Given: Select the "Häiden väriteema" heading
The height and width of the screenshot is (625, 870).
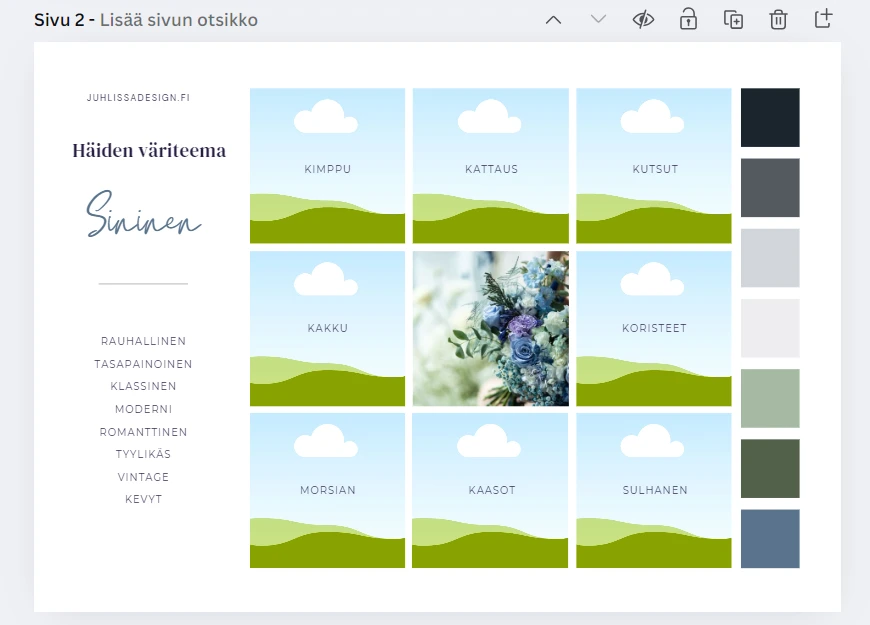Looking at the screenshot, I should [148, 150].
